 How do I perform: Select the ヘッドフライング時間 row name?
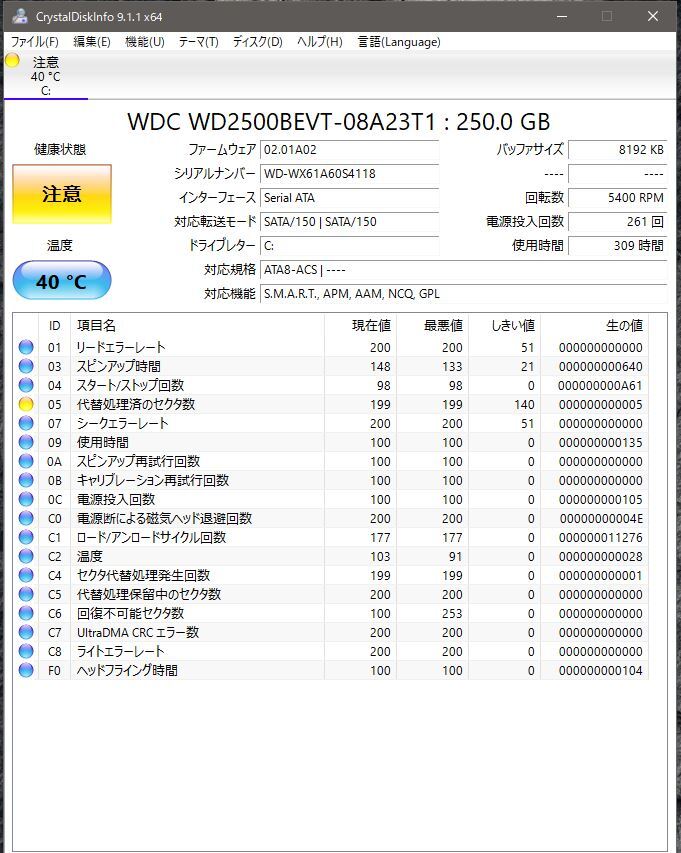point(127,670)
